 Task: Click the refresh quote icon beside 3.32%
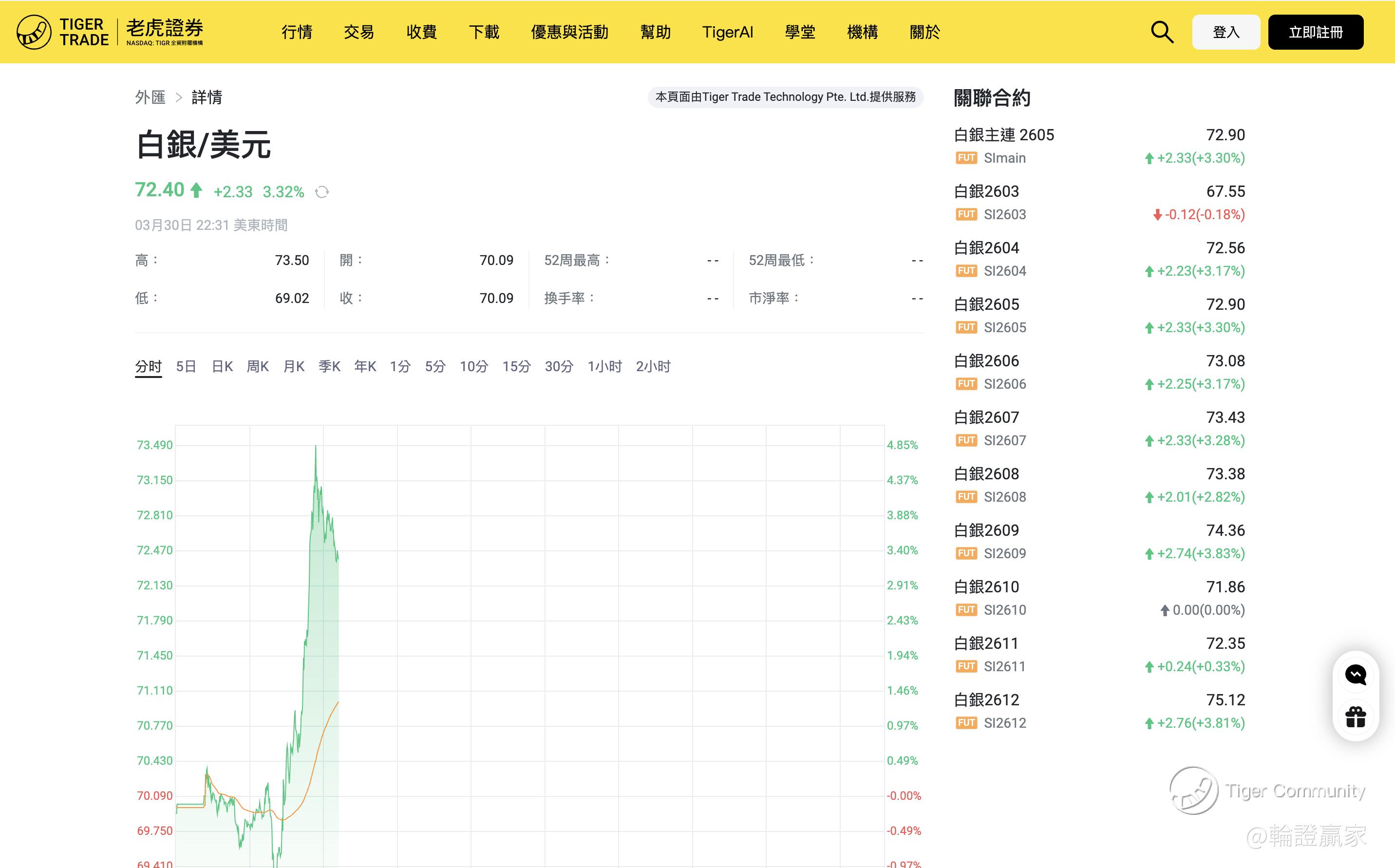322,192
